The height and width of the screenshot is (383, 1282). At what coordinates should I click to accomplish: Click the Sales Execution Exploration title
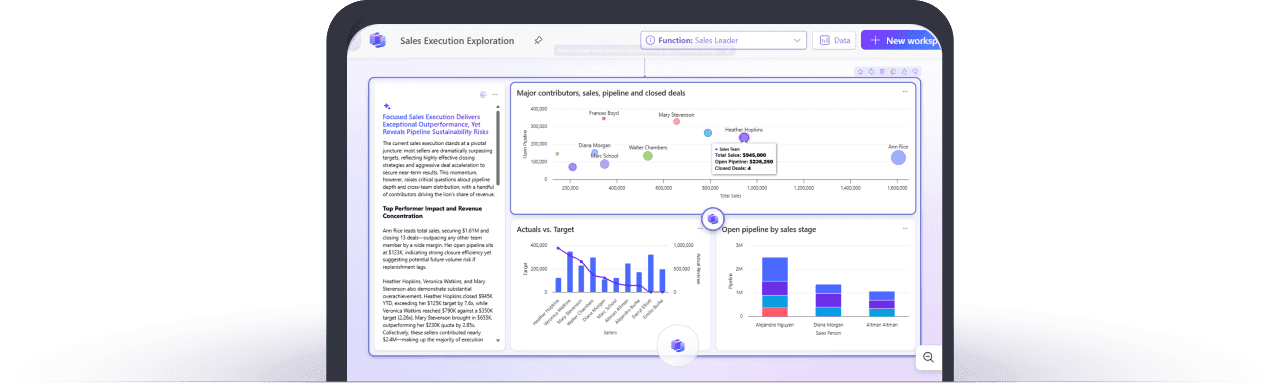click(x=457, y=41)
